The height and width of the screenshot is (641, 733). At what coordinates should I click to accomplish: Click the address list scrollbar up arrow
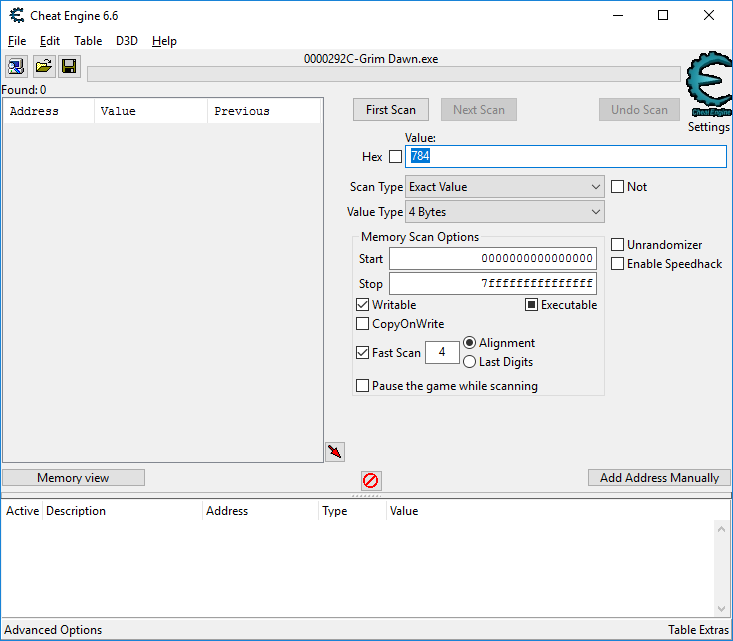pos(721,529)
